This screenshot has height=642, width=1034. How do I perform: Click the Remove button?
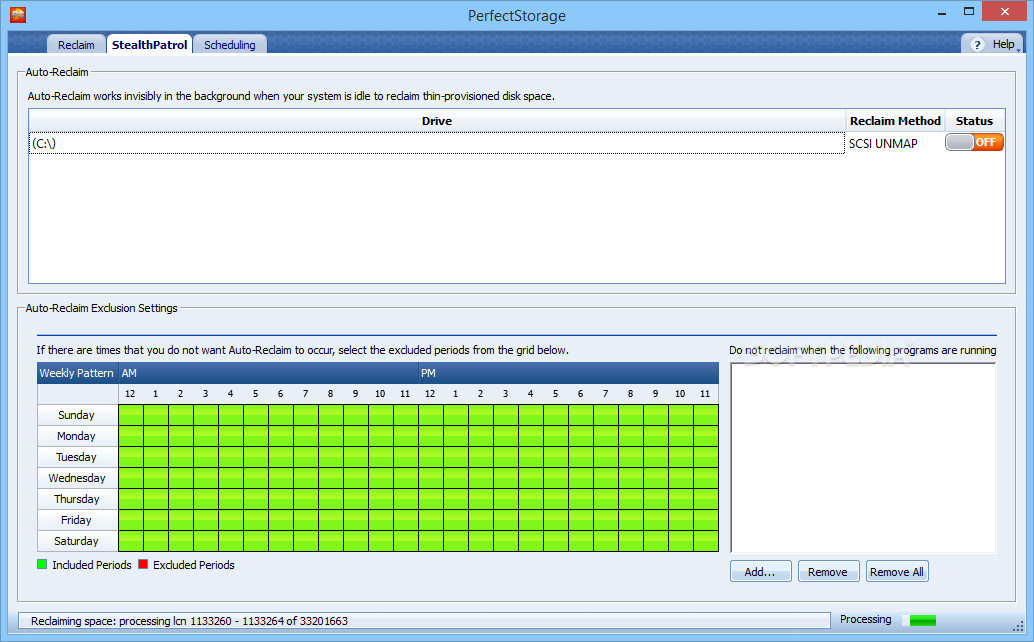(828, 571)
